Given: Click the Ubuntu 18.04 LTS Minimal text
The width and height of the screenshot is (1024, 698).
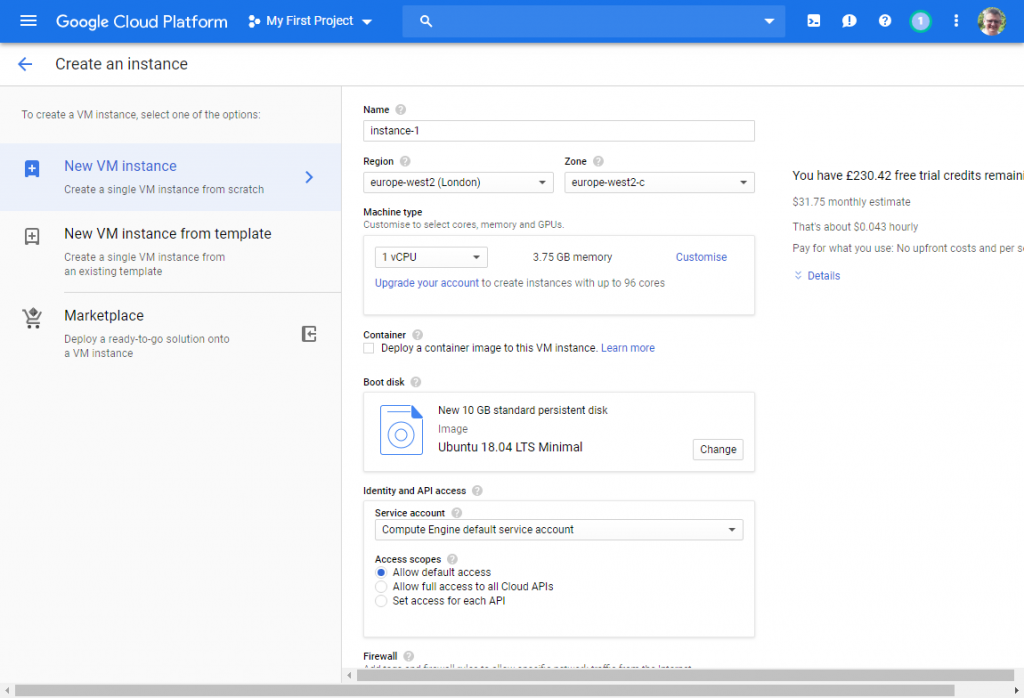Looking at the screenshot, I should tap(510, 447).
